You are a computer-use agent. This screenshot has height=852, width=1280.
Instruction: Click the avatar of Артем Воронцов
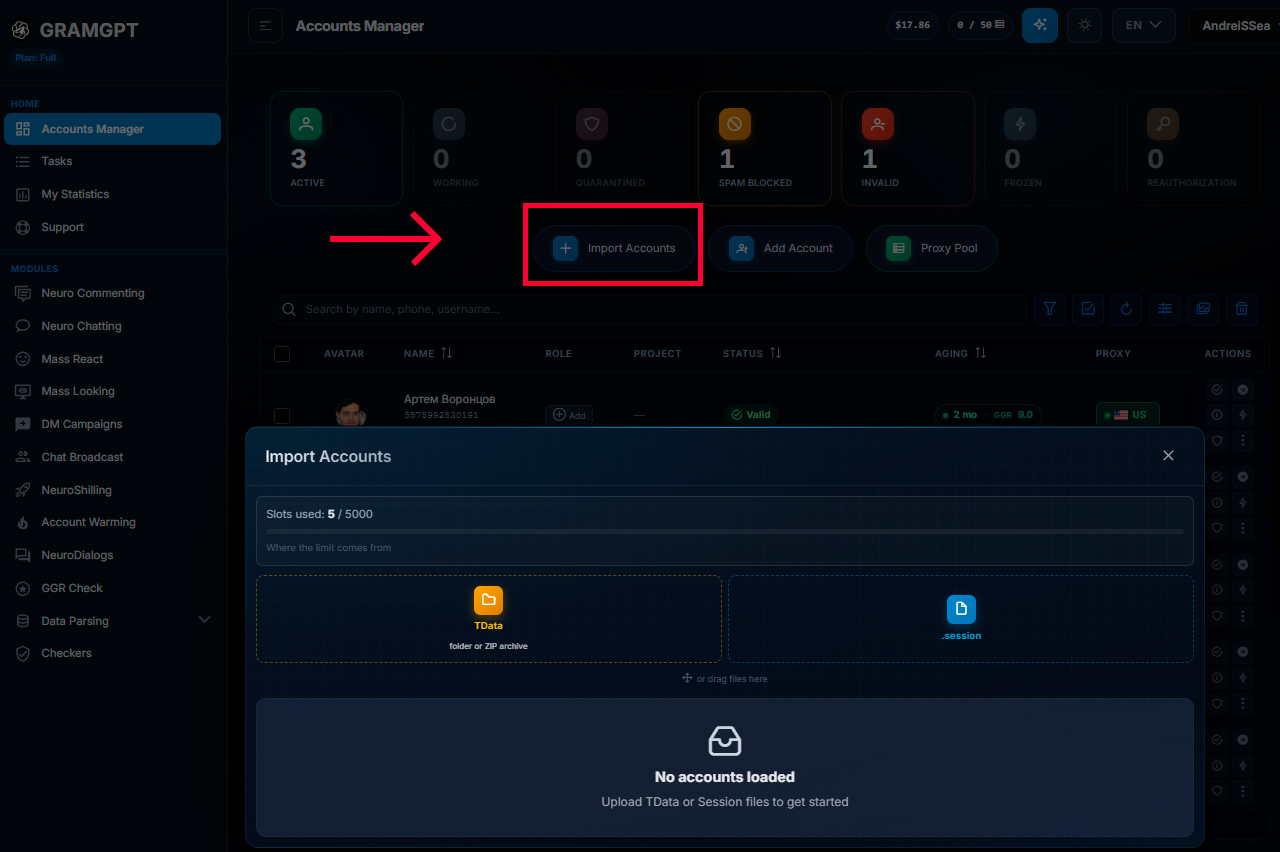(350, 413)
